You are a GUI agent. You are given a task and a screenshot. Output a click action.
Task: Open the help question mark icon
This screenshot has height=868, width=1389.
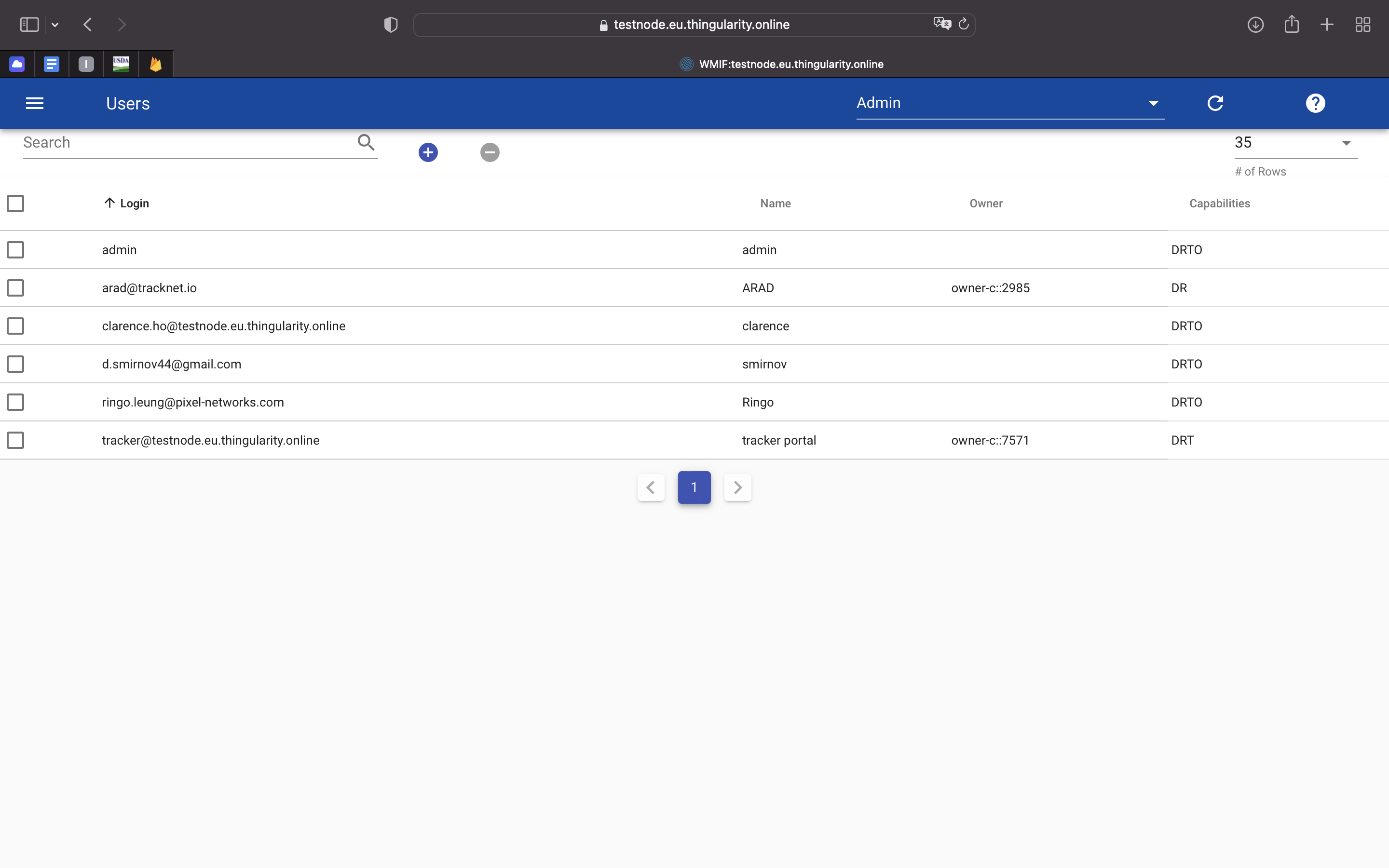pos(1315,103)
